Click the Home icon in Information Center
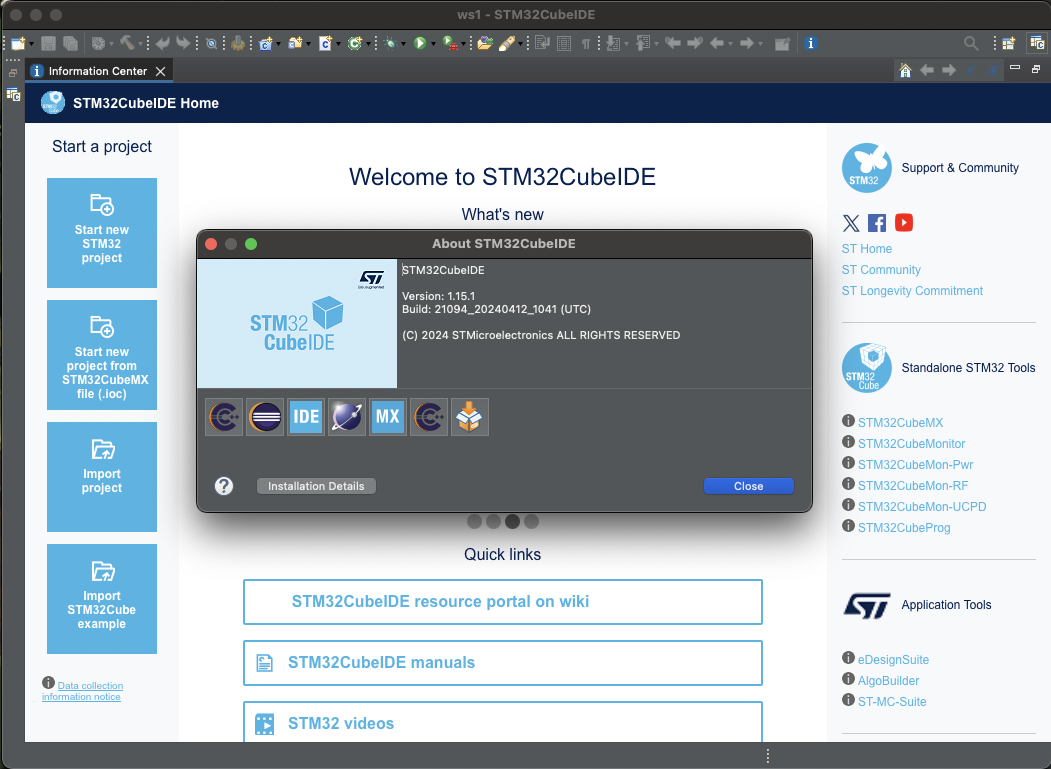This screenshot has width=1051, height=769. 905,70
